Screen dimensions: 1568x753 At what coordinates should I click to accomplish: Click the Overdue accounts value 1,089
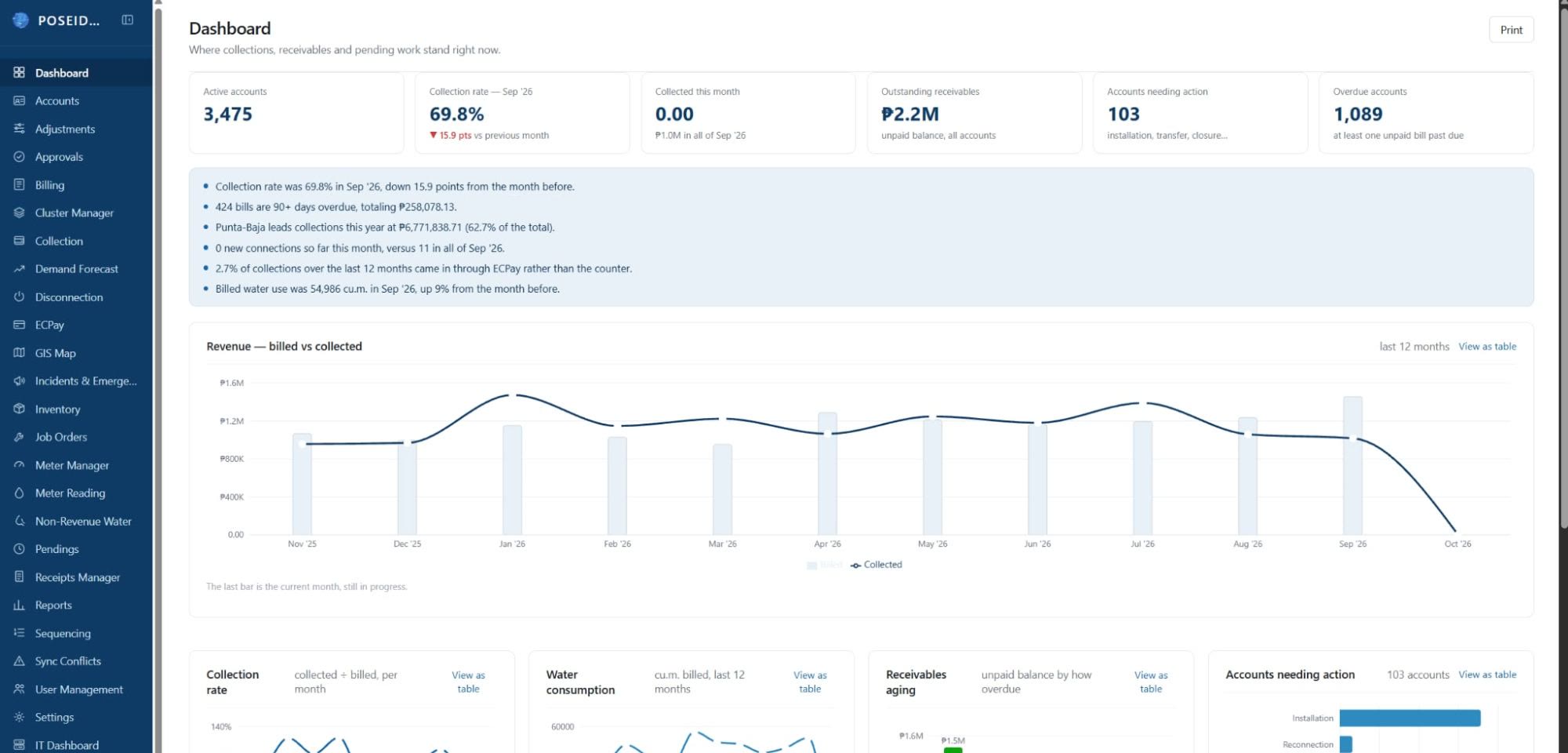click(x=1358, y=115)
